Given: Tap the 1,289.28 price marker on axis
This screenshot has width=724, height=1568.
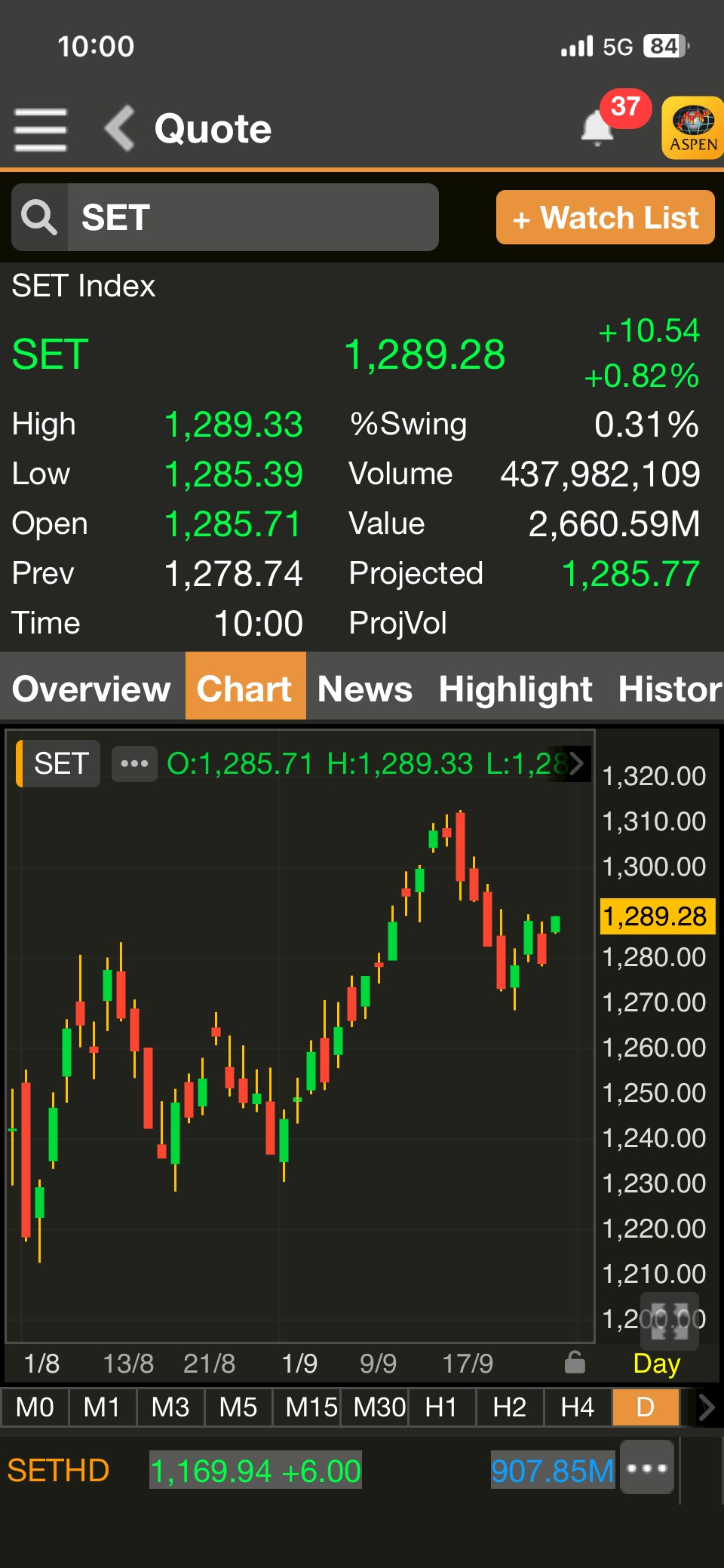Looking at the screenshot, I should click(x=655, y=916).
